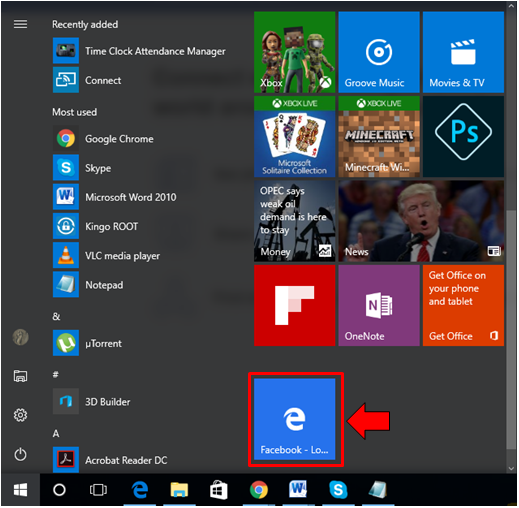Open VLC media player
519x508 pixels.
click(x=106, y=256)
